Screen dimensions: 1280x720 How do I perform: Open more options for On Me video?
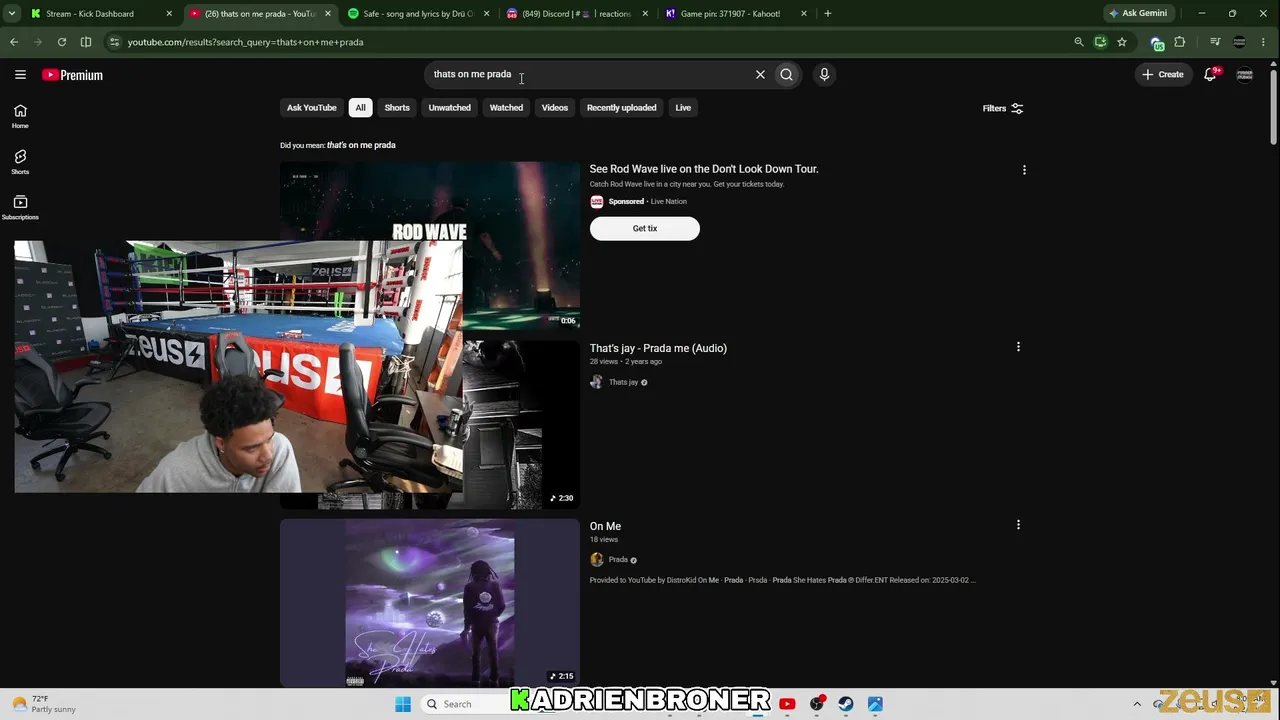(1018, 525)
